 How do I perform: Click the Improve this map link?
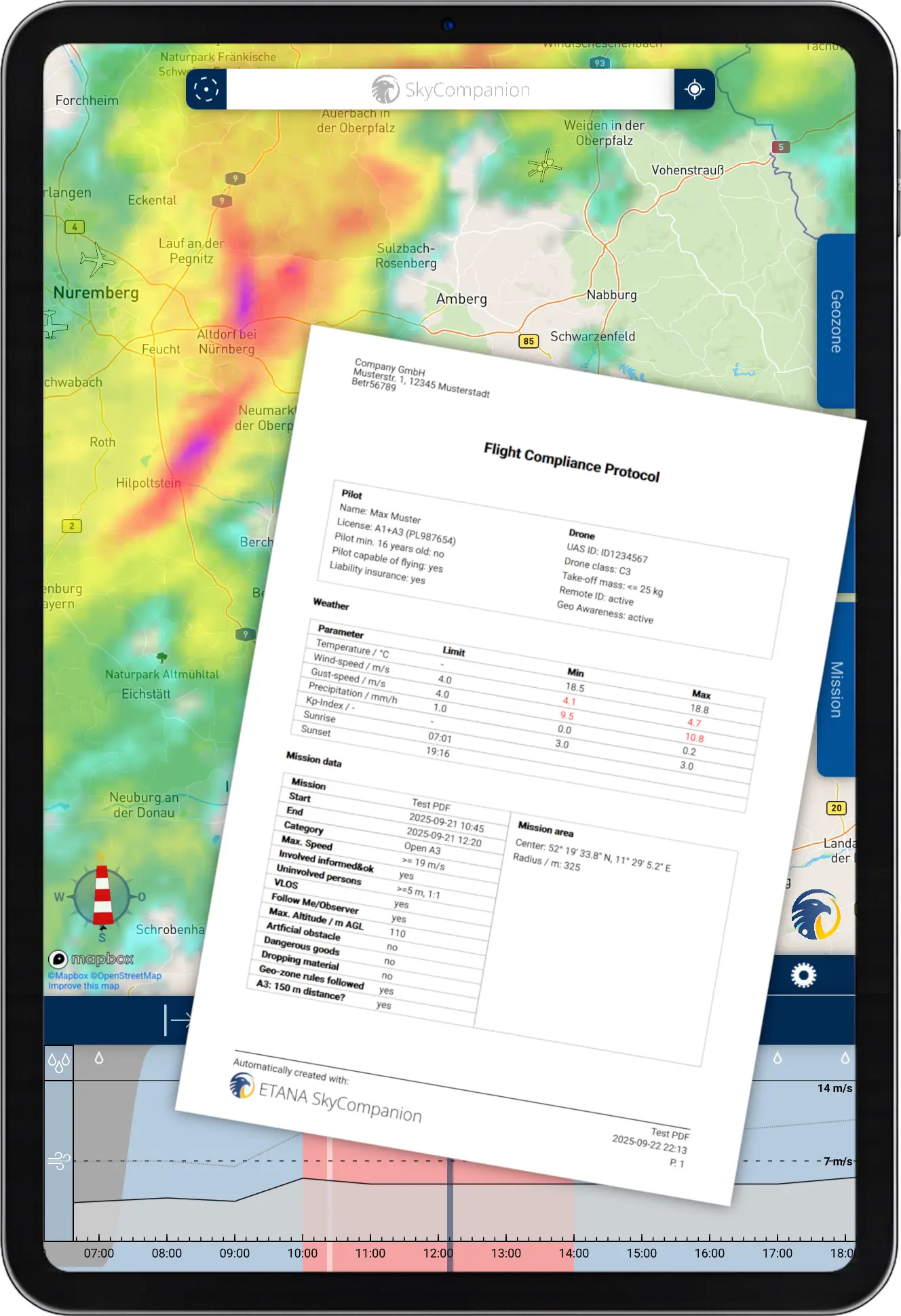(83, 986)
